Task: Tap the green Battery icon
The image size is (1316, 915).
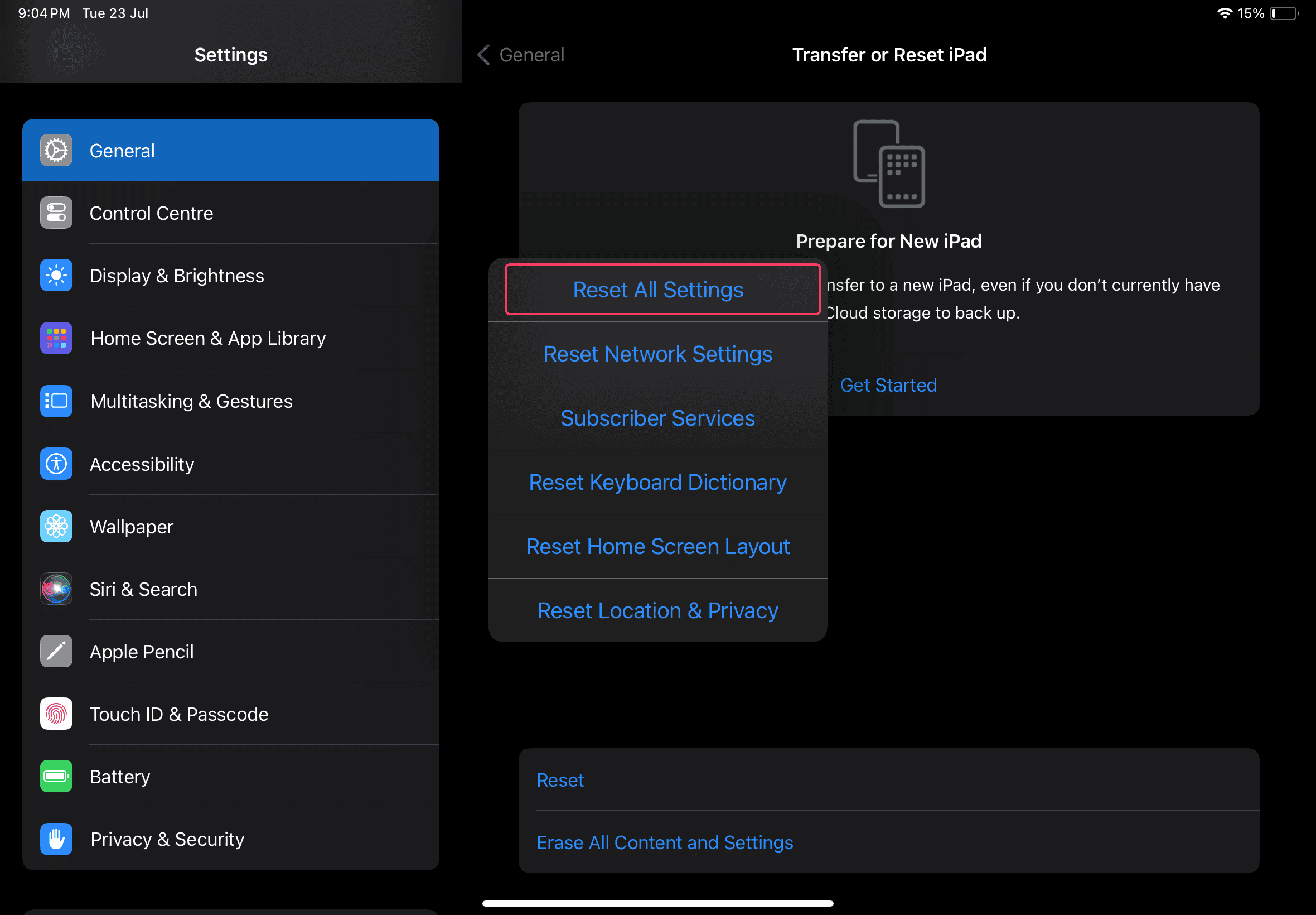Action: [x=56, y=776]
